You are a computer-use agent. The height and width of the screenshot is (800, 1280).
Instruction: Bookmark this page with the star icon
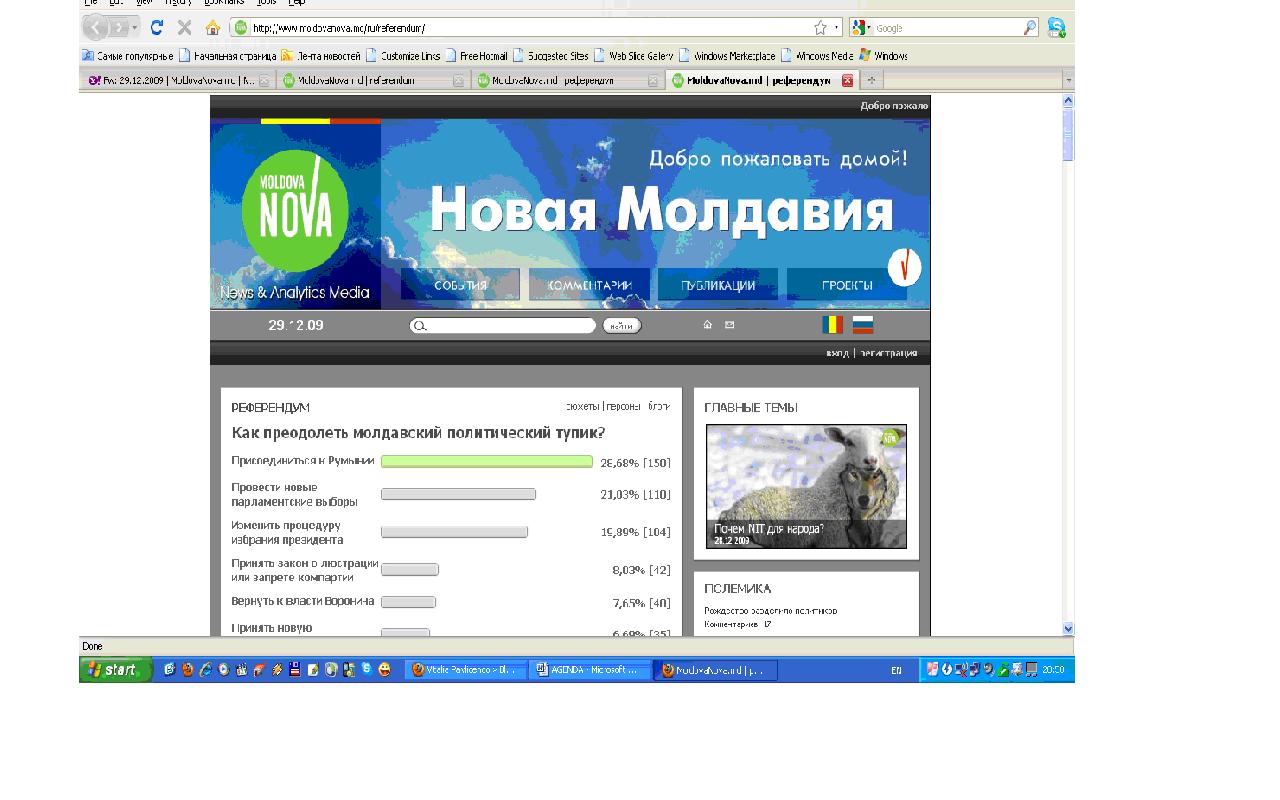pos(820,28)
